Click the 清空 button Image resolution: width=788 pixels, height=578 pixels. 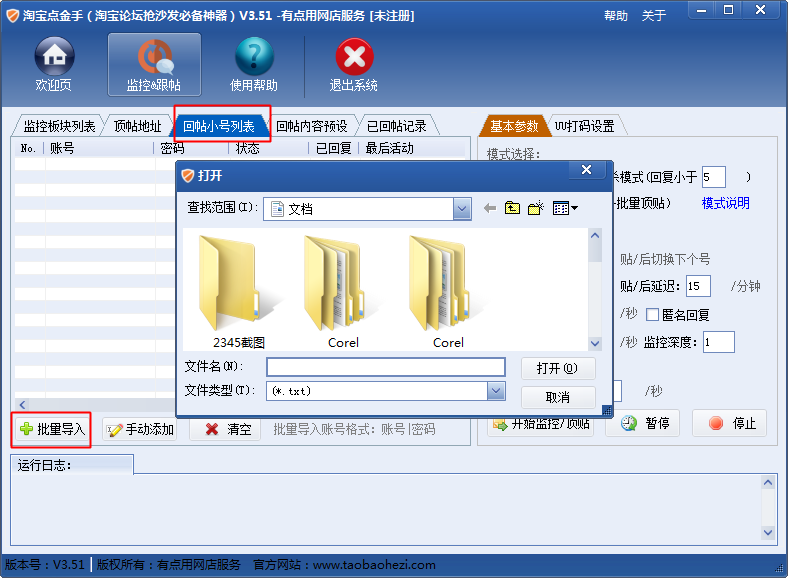pyautogui.click(x=227, y=429)
